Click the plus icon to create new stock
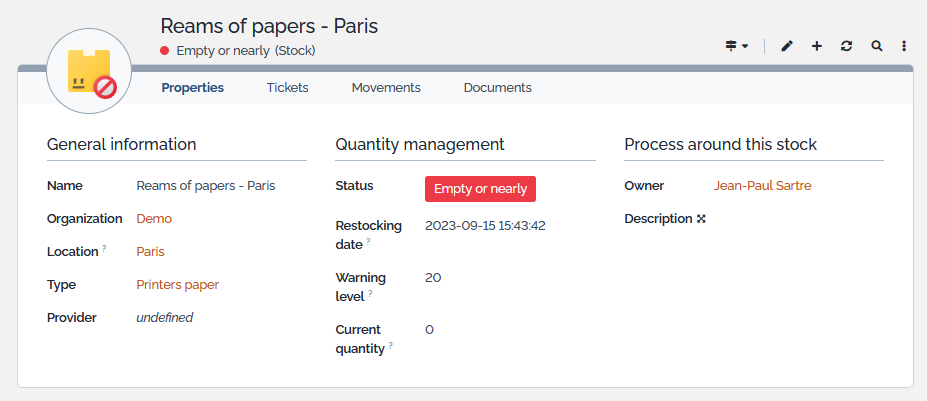 [817, 46]
